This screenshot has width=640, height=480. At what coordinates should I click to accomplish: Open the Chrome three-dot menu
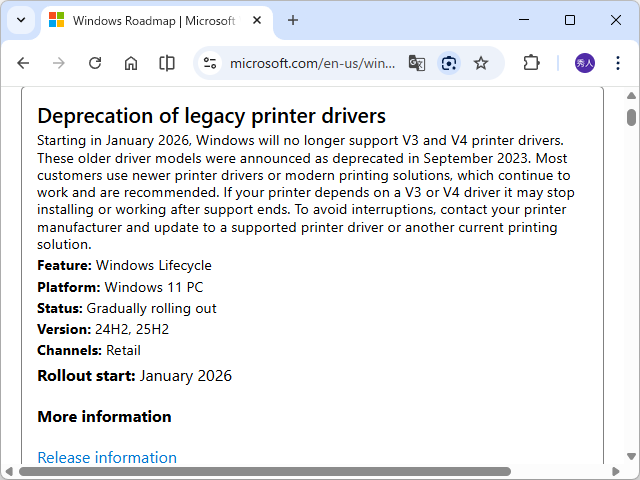click(618, 63)
